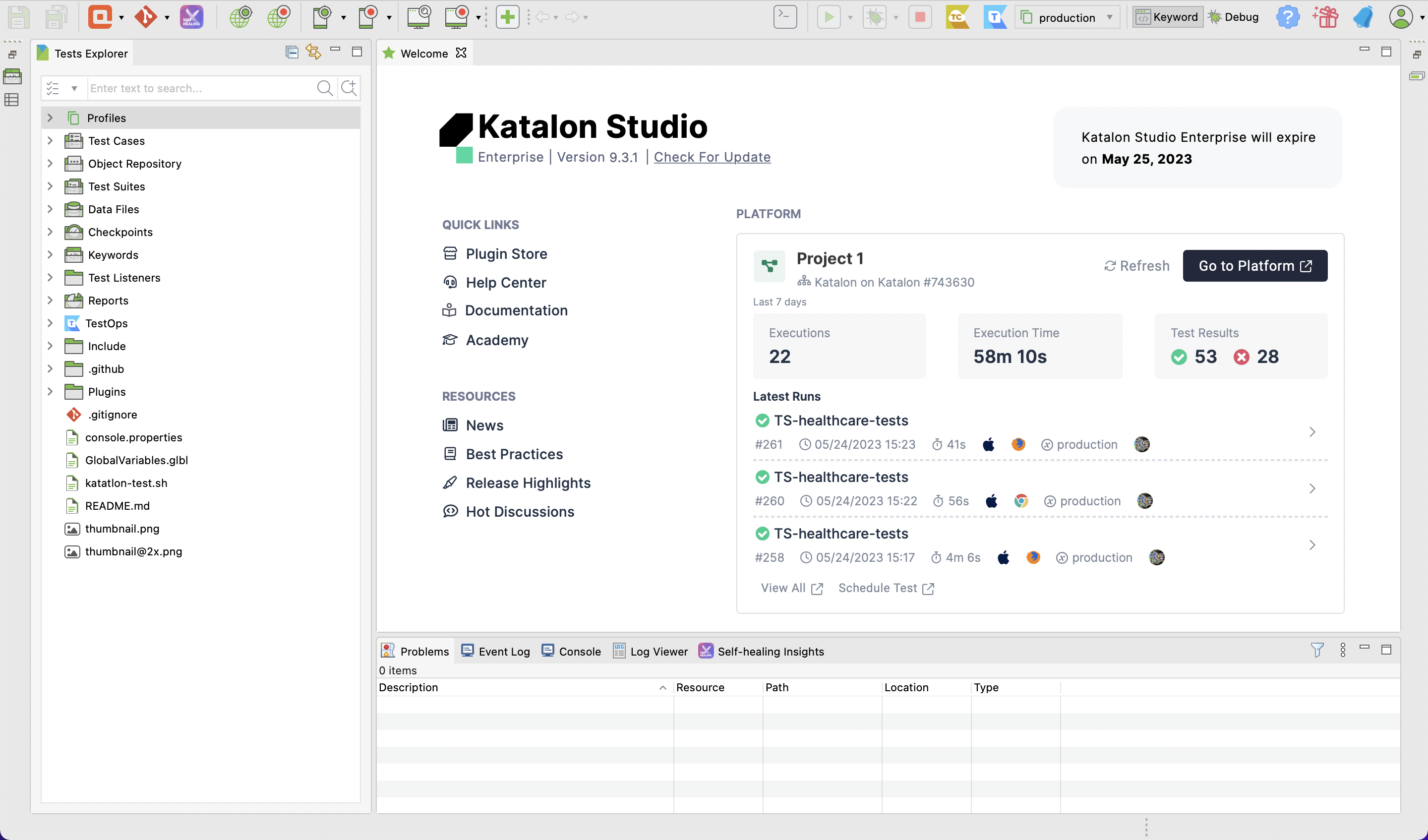Open the production profile dropdown
Screen dimensions: 1428x840
[1068, 17]
